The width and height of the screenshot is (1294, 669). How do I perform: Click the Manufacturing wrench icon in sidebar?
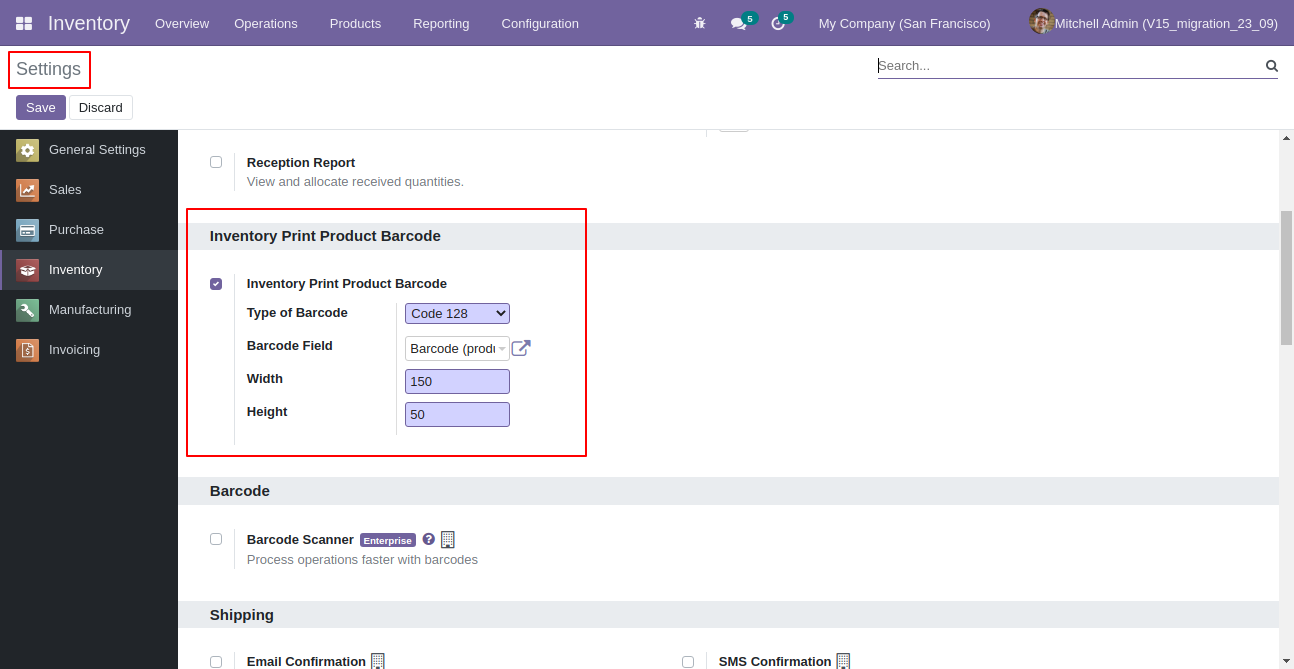(27, 310)
